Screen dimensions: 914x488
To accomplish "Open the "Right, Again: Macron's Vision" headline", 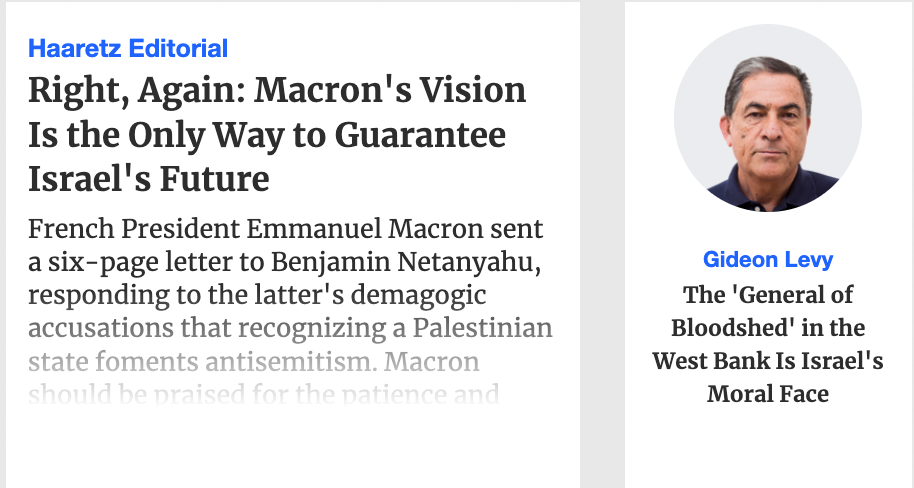I will (x=277, y=91).
